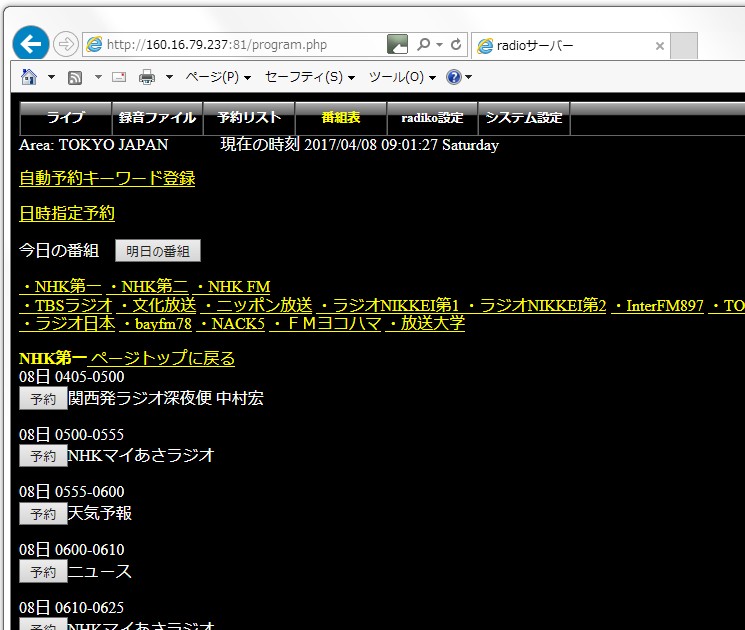Click the browser Forward arrow button
745x630 pixels.
tap(65, 44)
